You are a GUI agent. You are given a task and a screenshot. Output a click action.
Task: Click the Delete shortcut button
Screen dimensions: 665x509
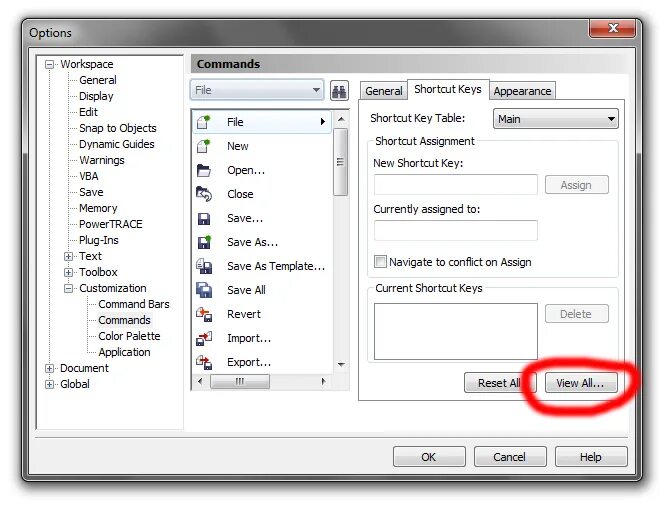click(576, 314)
